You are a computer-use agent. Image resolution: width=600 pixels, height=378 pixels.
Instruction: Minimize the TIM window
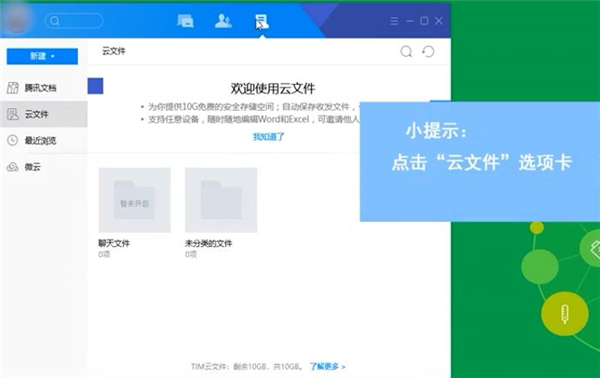(409, 21)
